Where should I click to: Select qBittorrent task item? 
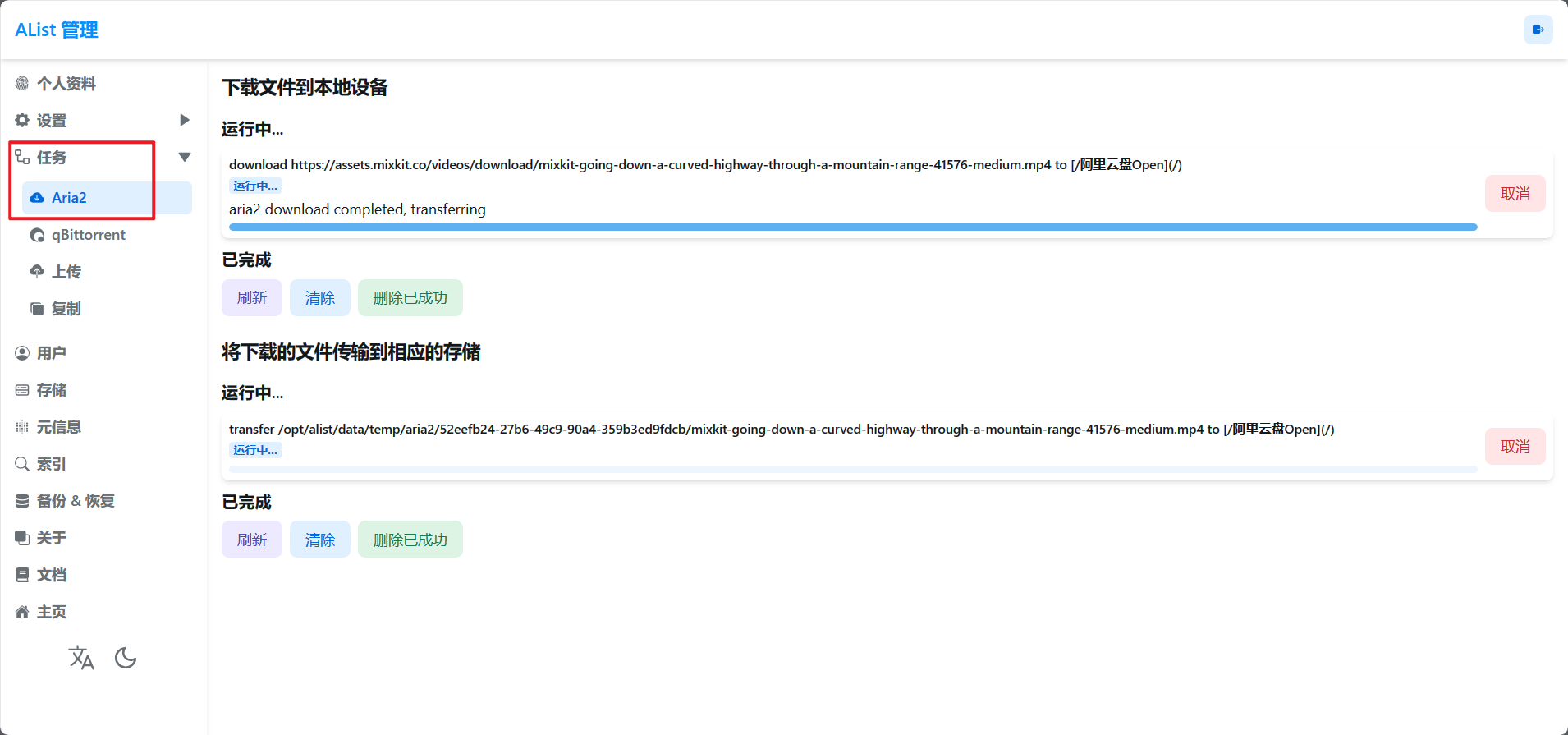(88, 235)
